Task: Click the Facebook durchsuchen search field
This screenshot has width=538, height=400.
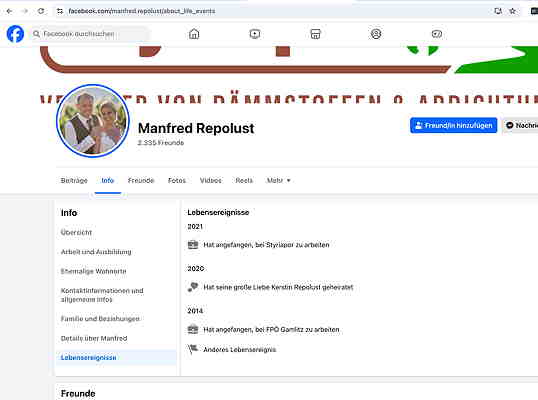Action: tap(90, 34)
